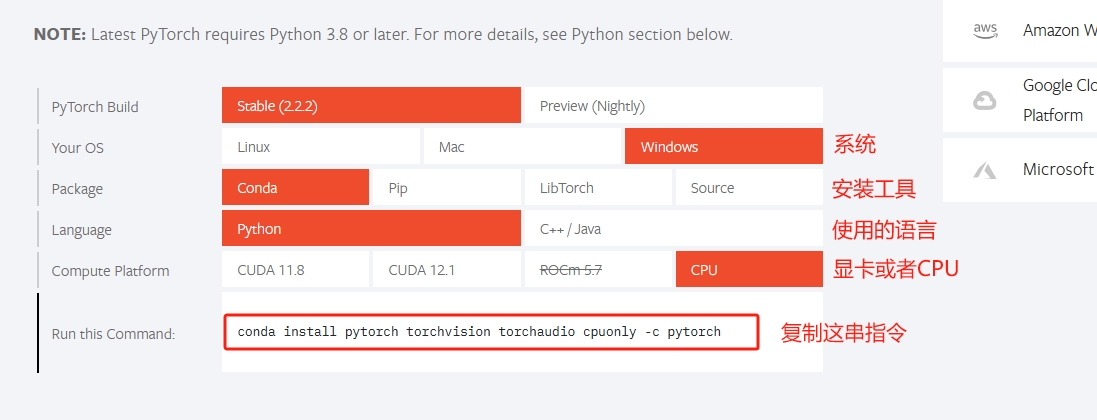Click the Microsoft Azure logo icon
The height and width of the screenshot is (420, 1097).
tap(984, 169)
